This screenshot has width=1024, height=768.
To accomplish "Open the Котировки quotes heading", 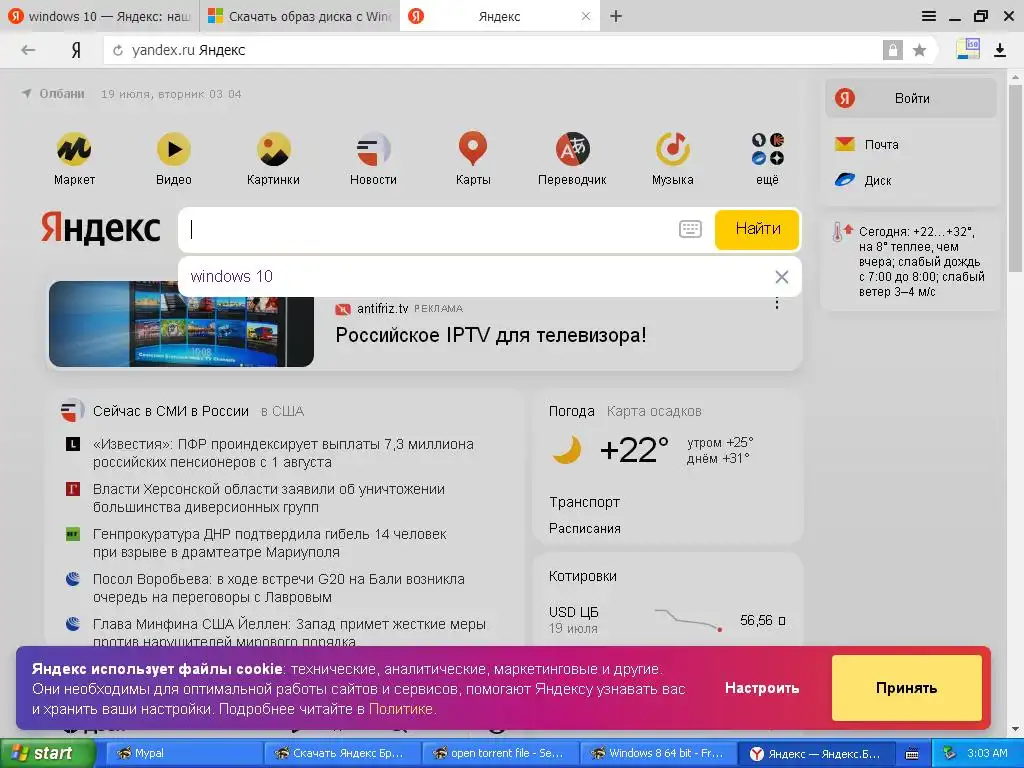I will (x=583, y=576).
